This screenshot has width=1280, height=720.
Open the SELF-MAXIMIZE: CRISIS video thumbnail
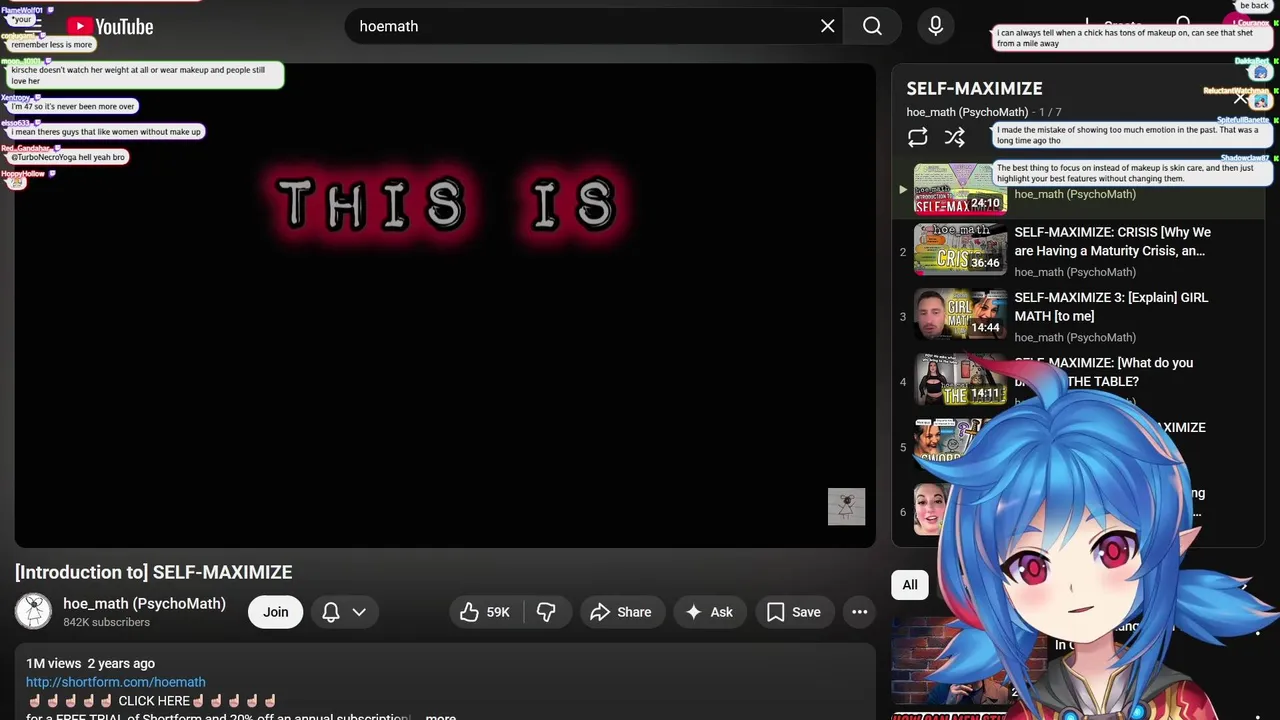pos(960,249)
